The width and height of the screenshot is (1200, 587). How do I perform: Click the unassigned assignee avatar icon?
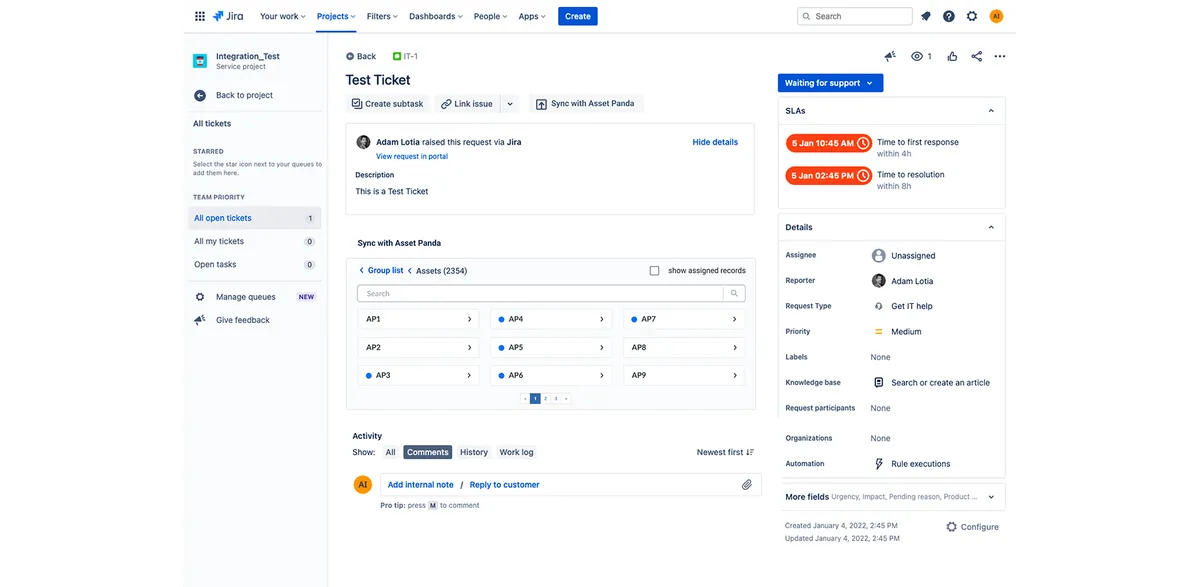coord(879,255)
